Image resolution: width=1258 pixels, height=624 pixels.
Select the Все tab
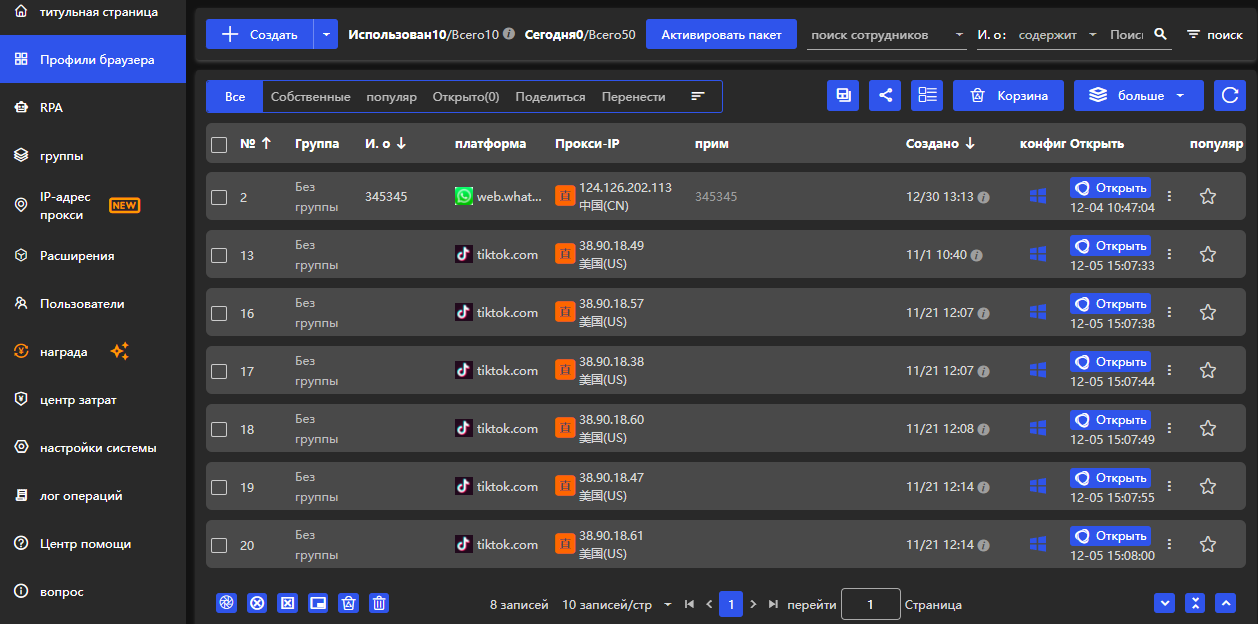tap(235, 97)
